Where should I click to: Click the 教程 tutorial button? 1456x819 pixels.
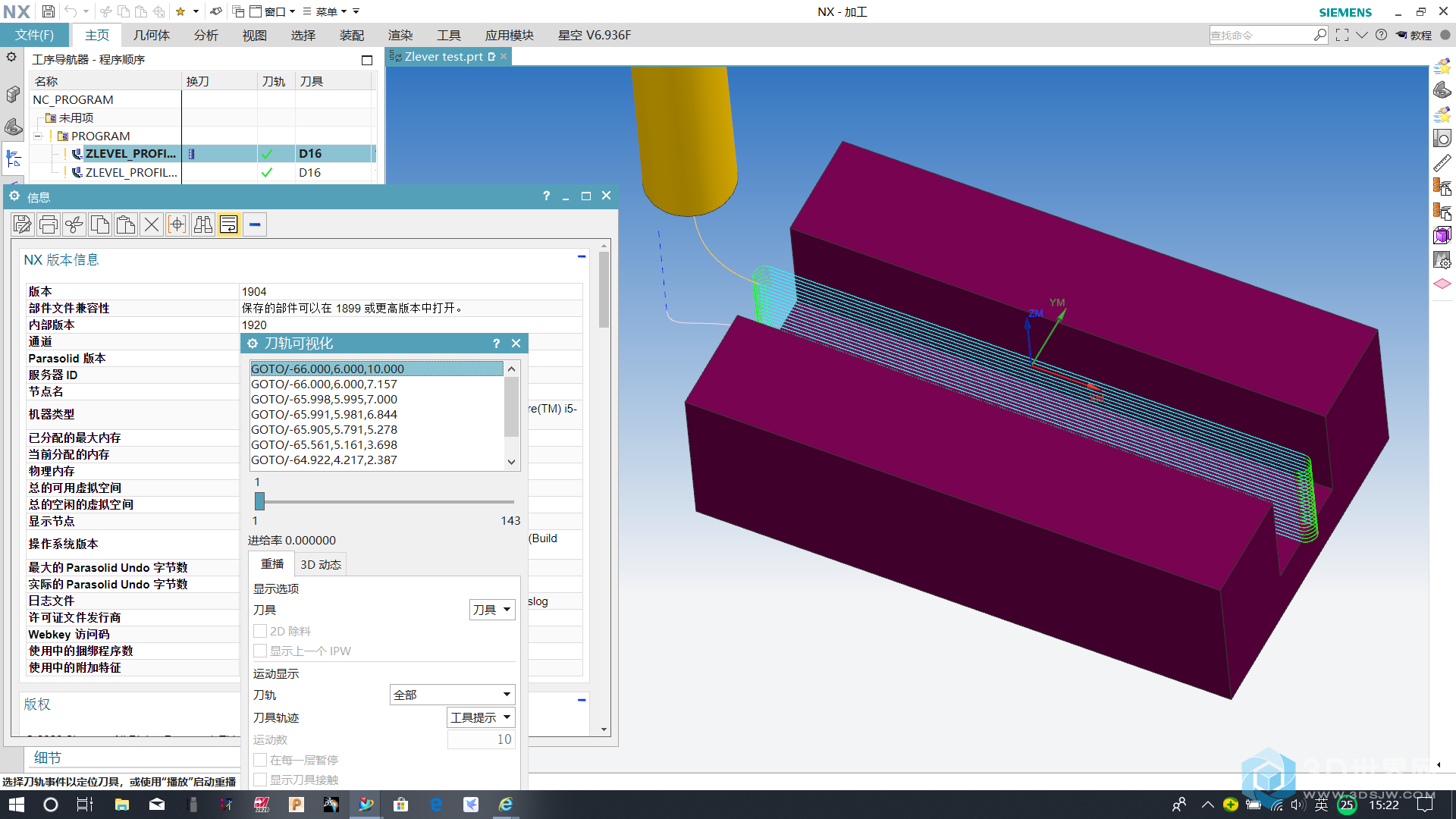tap(1415, 35)
